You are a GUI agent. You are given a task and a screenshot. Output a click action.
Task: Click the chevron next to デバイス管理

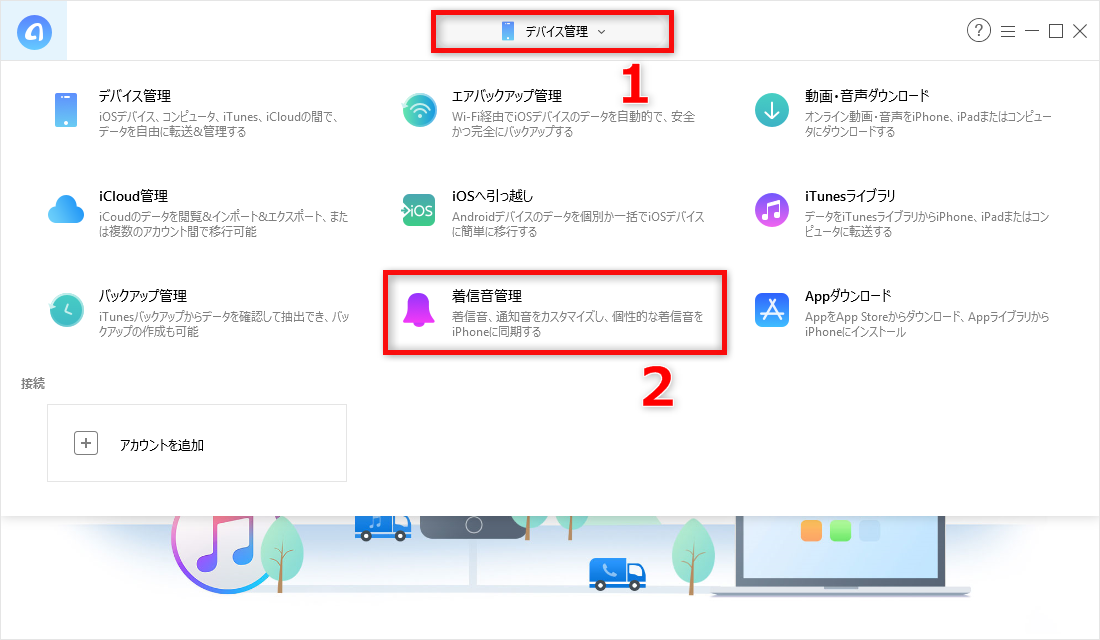pos(600,31)
